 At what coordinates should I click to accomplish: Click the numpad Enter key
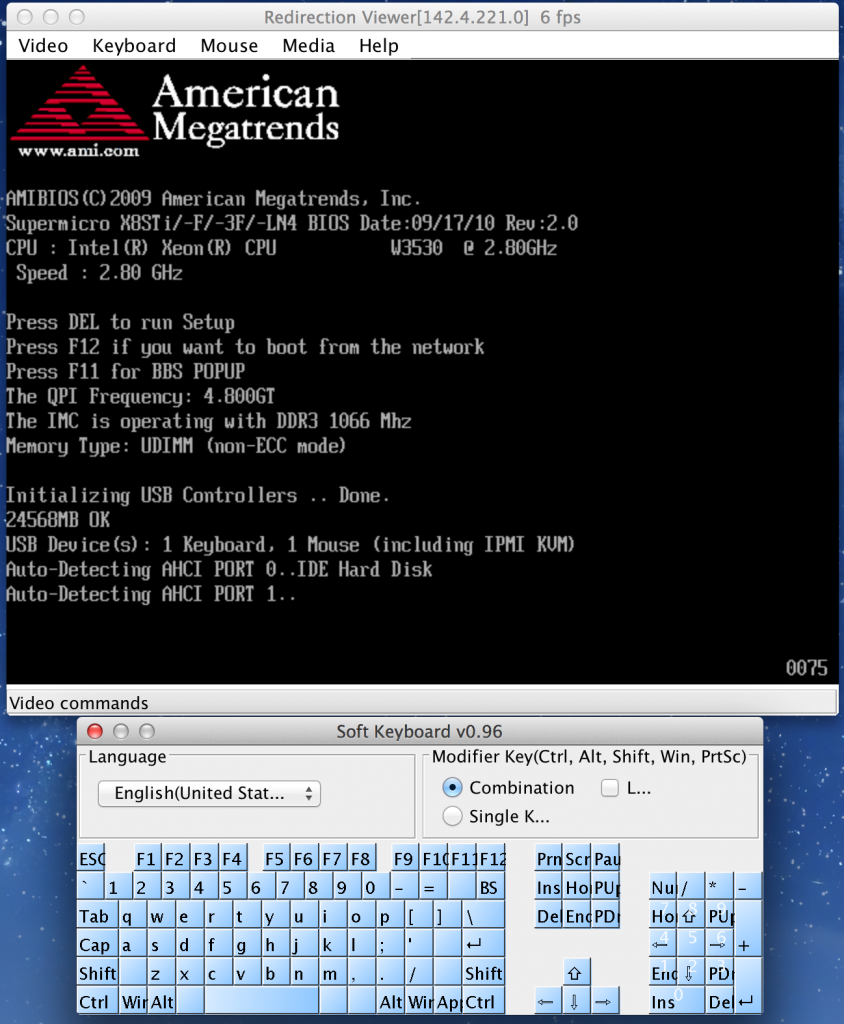[x=748, y=987]
